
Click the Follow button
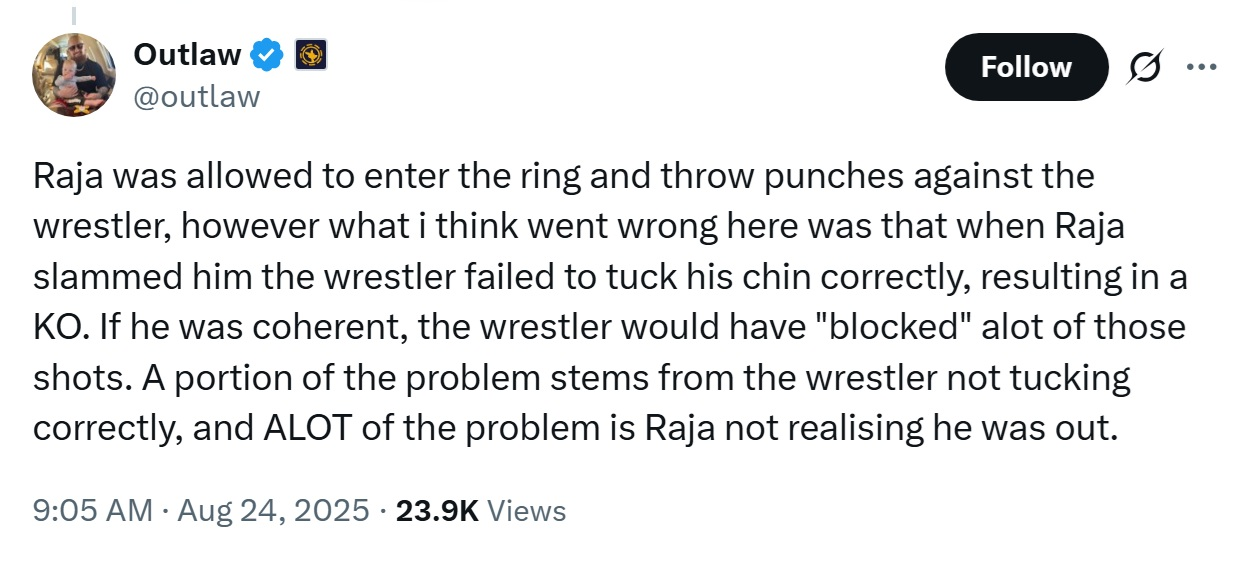coord(1026,67)
